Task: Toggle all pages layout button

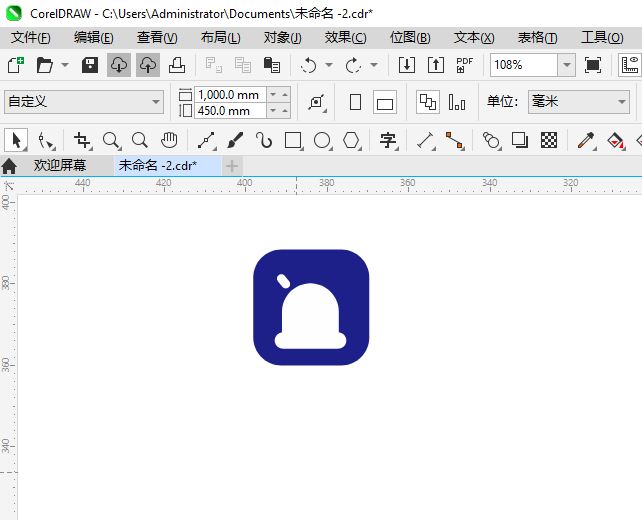Action: pos(428,102)
